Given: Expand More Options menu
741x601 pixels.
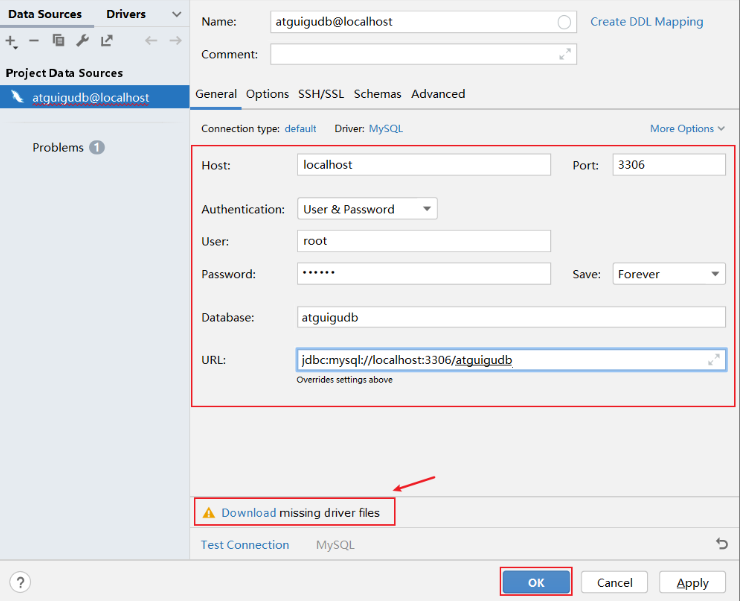Looking at the screenshot, I should [687, 129].
